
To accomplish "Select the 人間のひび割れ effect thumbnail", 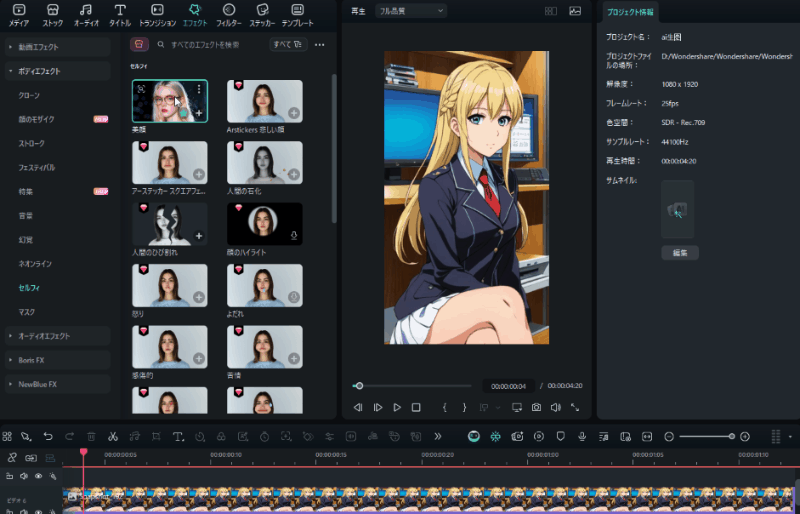I will [x=169, y=224].
